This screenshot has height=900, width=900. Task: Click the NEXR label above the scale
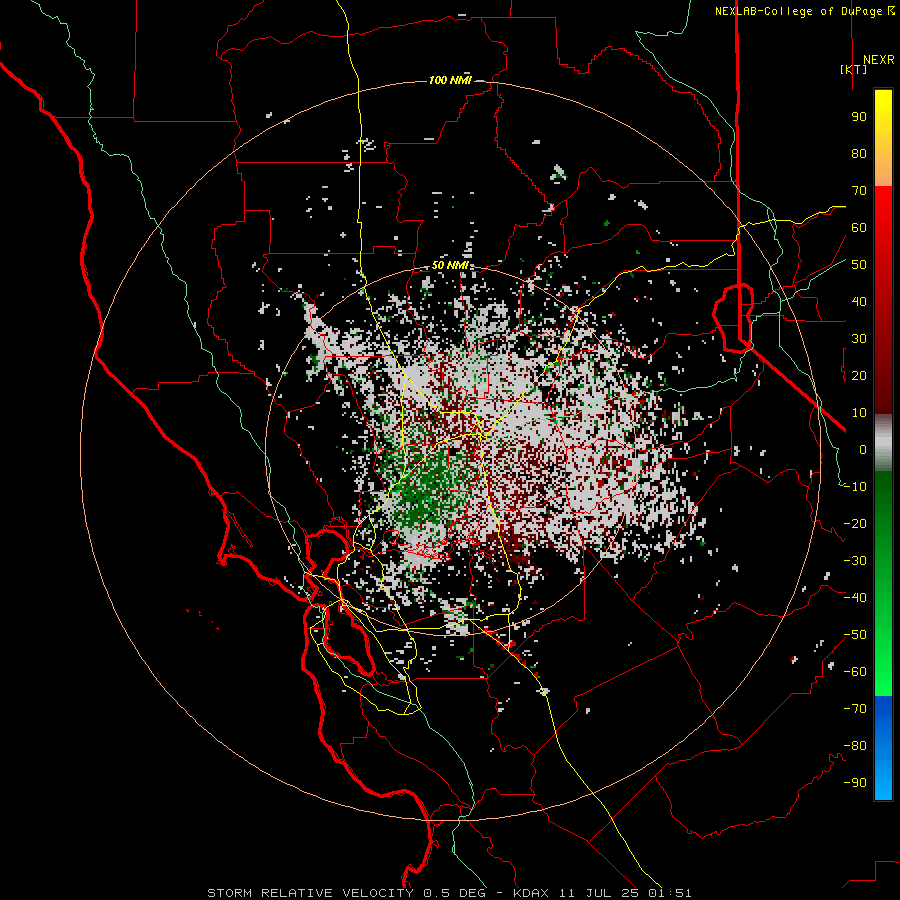click(x=879, y=60)
